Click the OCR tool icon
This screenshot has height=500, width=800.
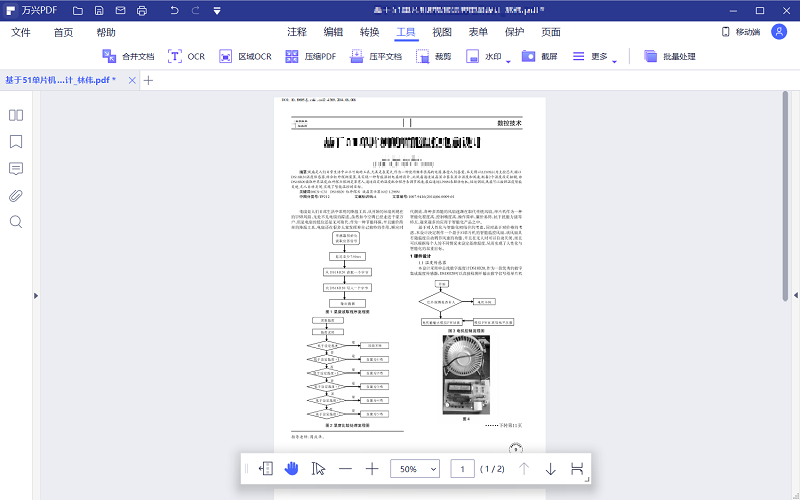175,57
